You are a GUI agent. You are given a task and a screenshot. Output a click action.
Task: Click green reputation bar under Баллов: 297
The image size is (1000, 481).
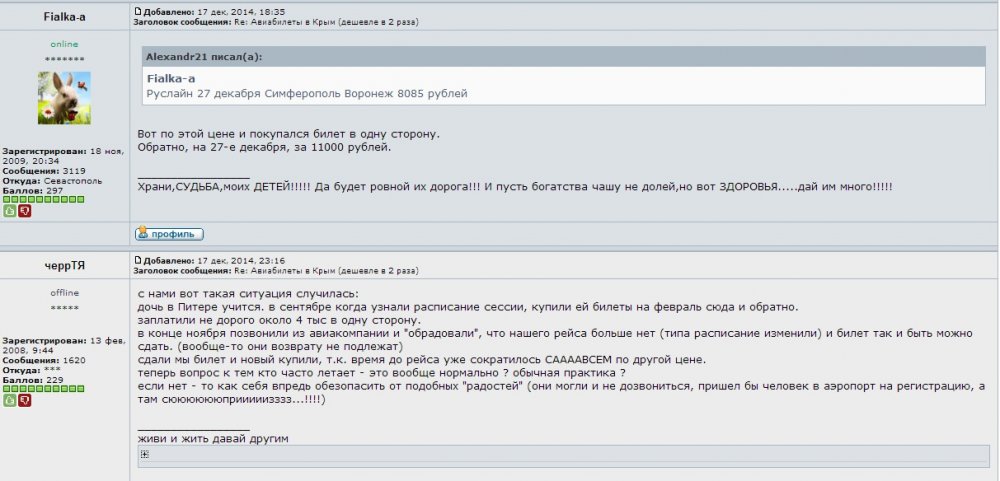point(43,199)
